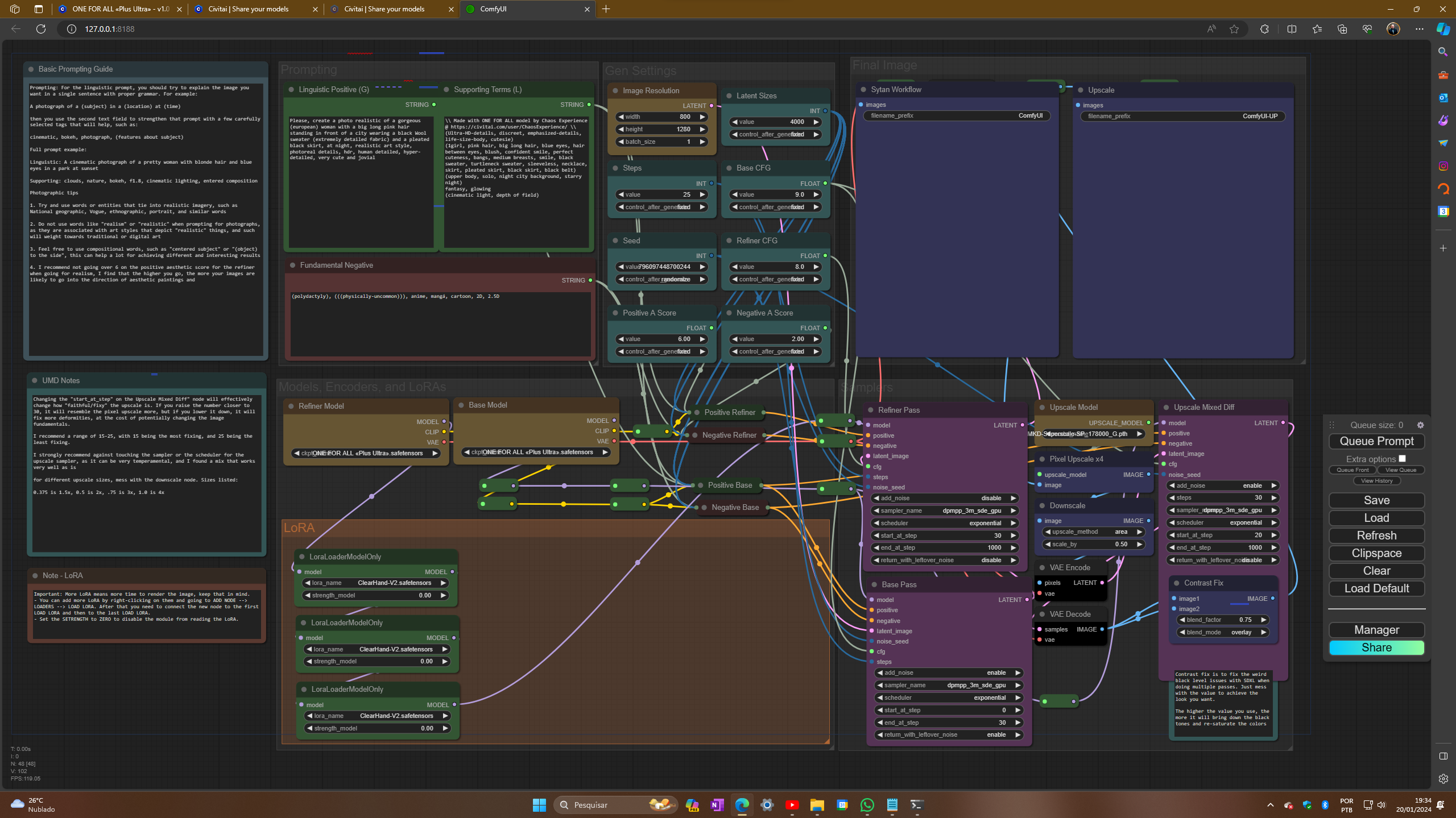
Task: Switch to ONE FOR ALL Plus Ultra tab
Action: point(119,9)
